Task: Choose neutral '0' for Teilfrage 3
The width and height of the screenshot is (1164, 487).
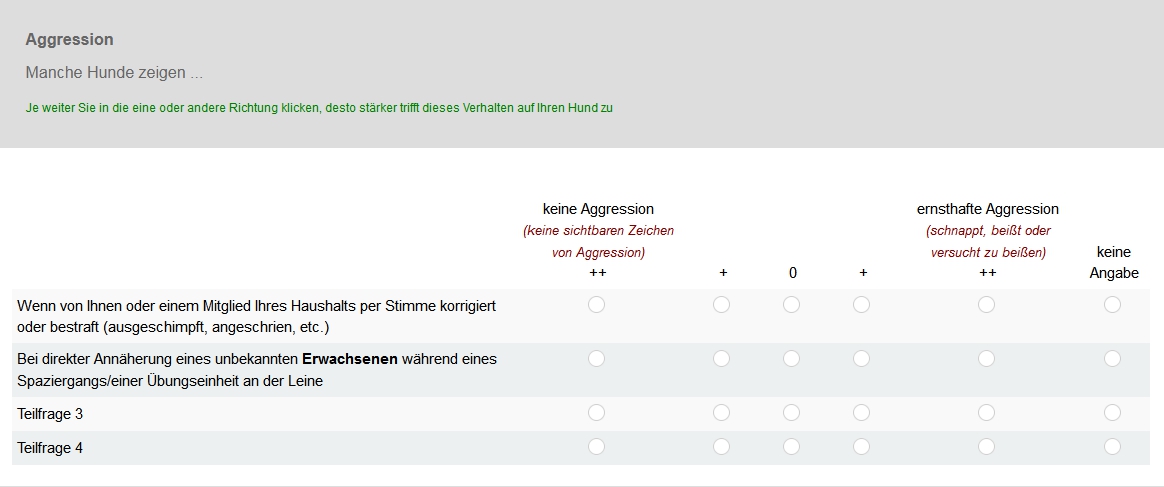Action: [792, 412]
